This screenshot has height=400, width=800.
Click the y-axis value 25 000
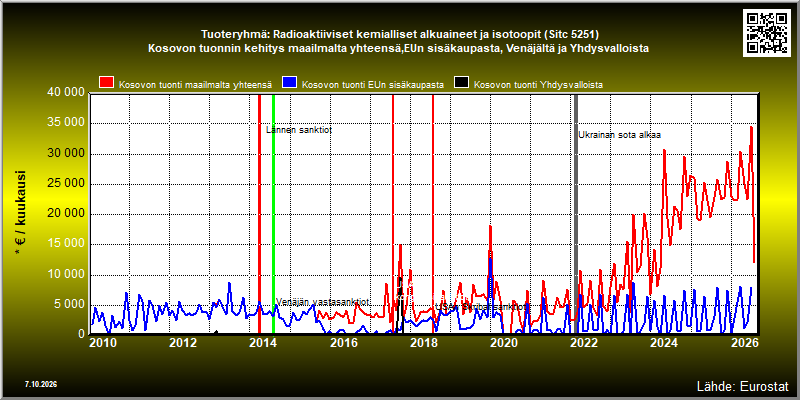coord(64,184)
